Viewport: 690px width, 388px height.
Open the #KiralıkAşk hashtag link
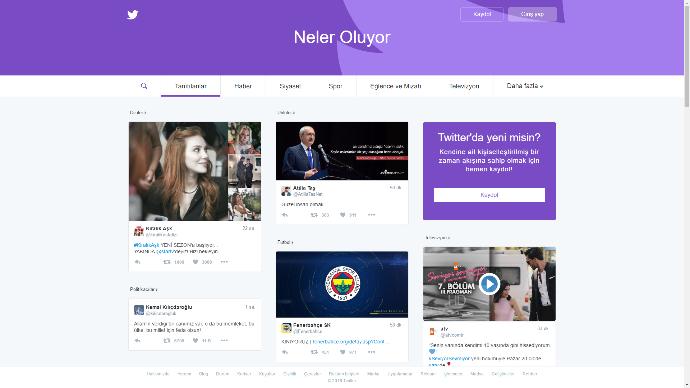(x=147, y=245)
